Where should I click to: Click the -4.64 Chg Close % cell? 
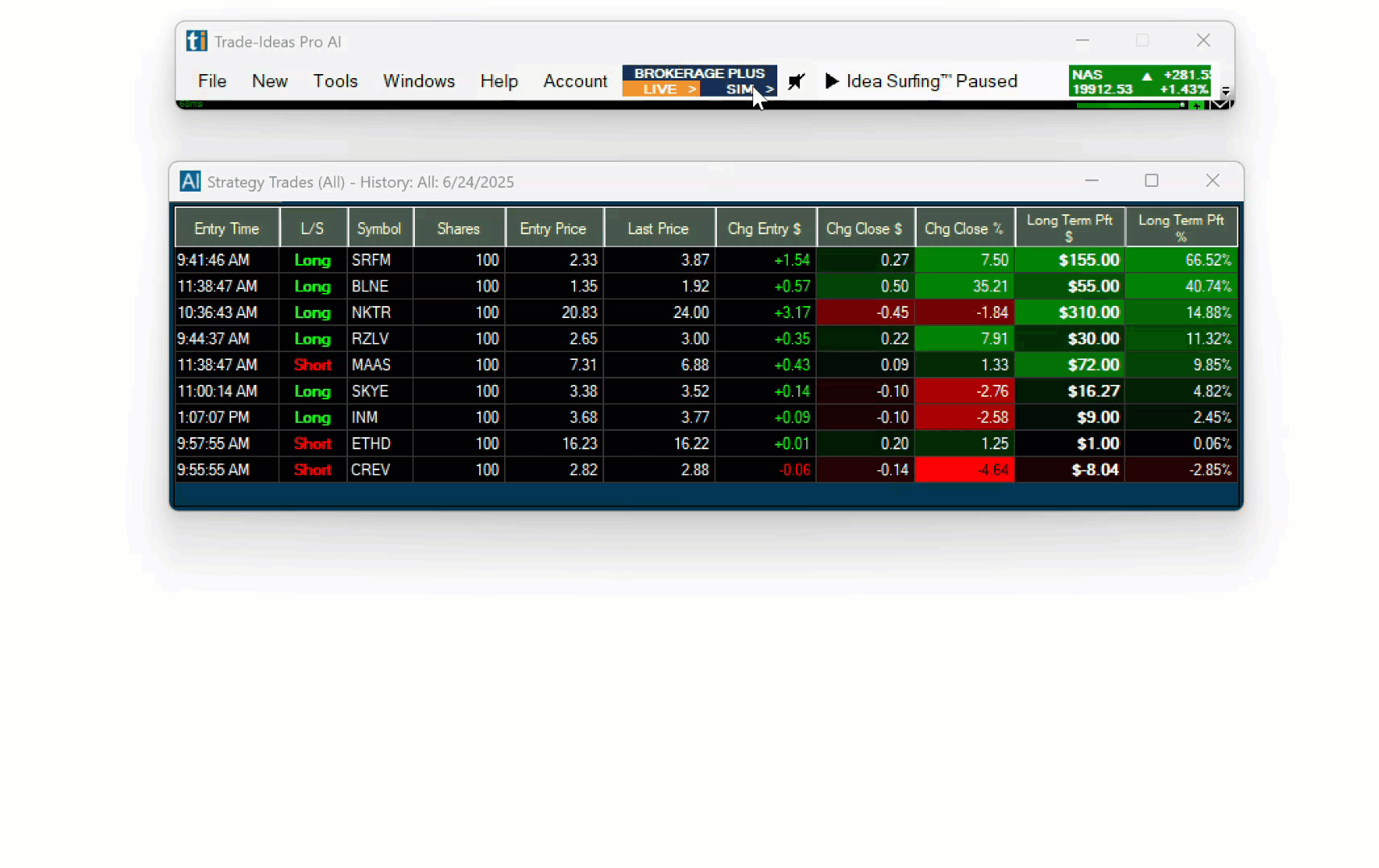(964, 469)
